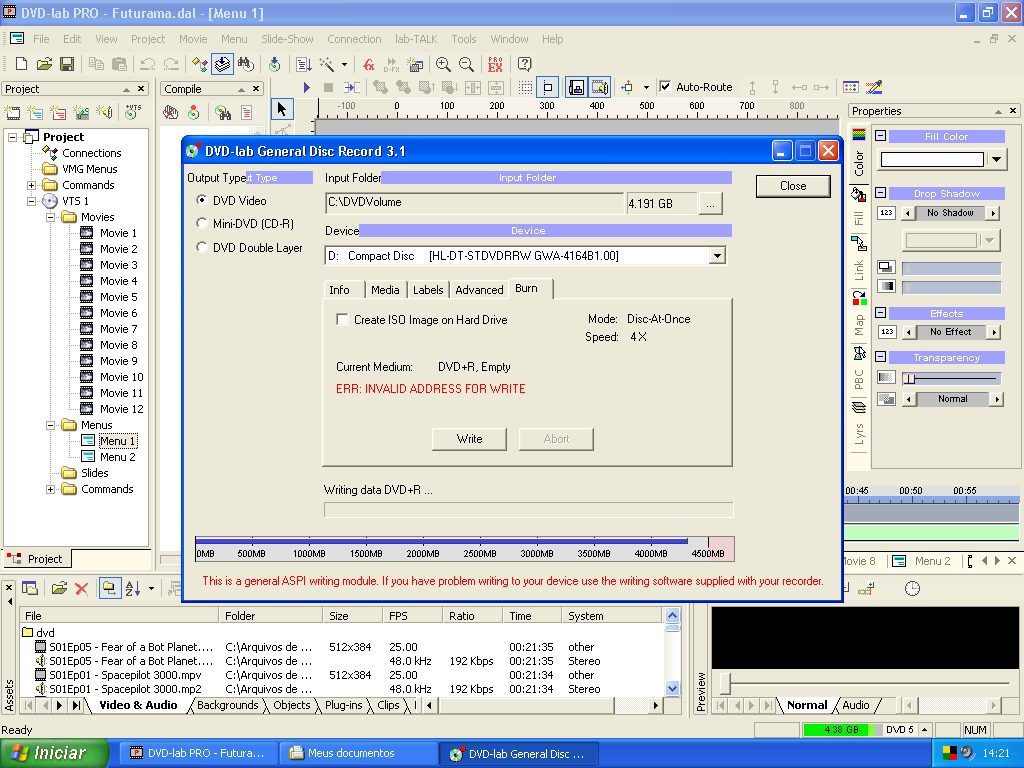
Task: Click the PRO EX red toolbar icon
Action: 495,64
